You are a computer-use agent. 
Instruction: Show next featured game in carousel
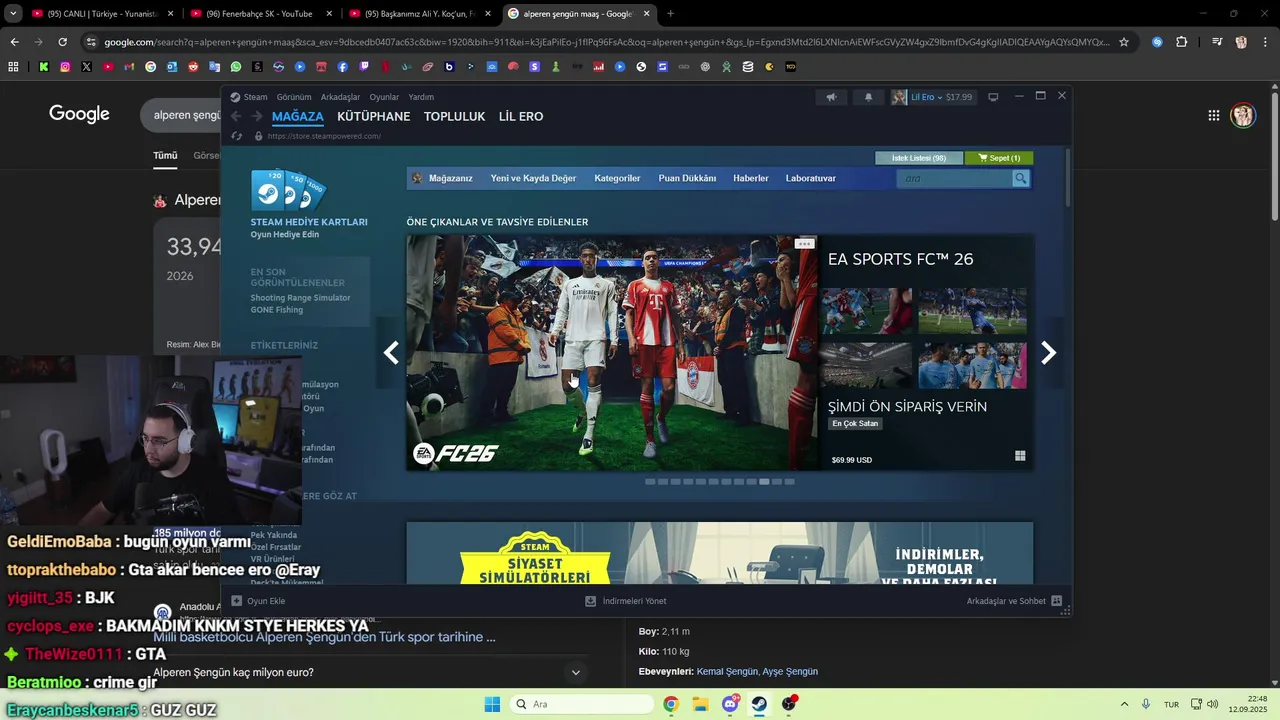point(1049,352)
